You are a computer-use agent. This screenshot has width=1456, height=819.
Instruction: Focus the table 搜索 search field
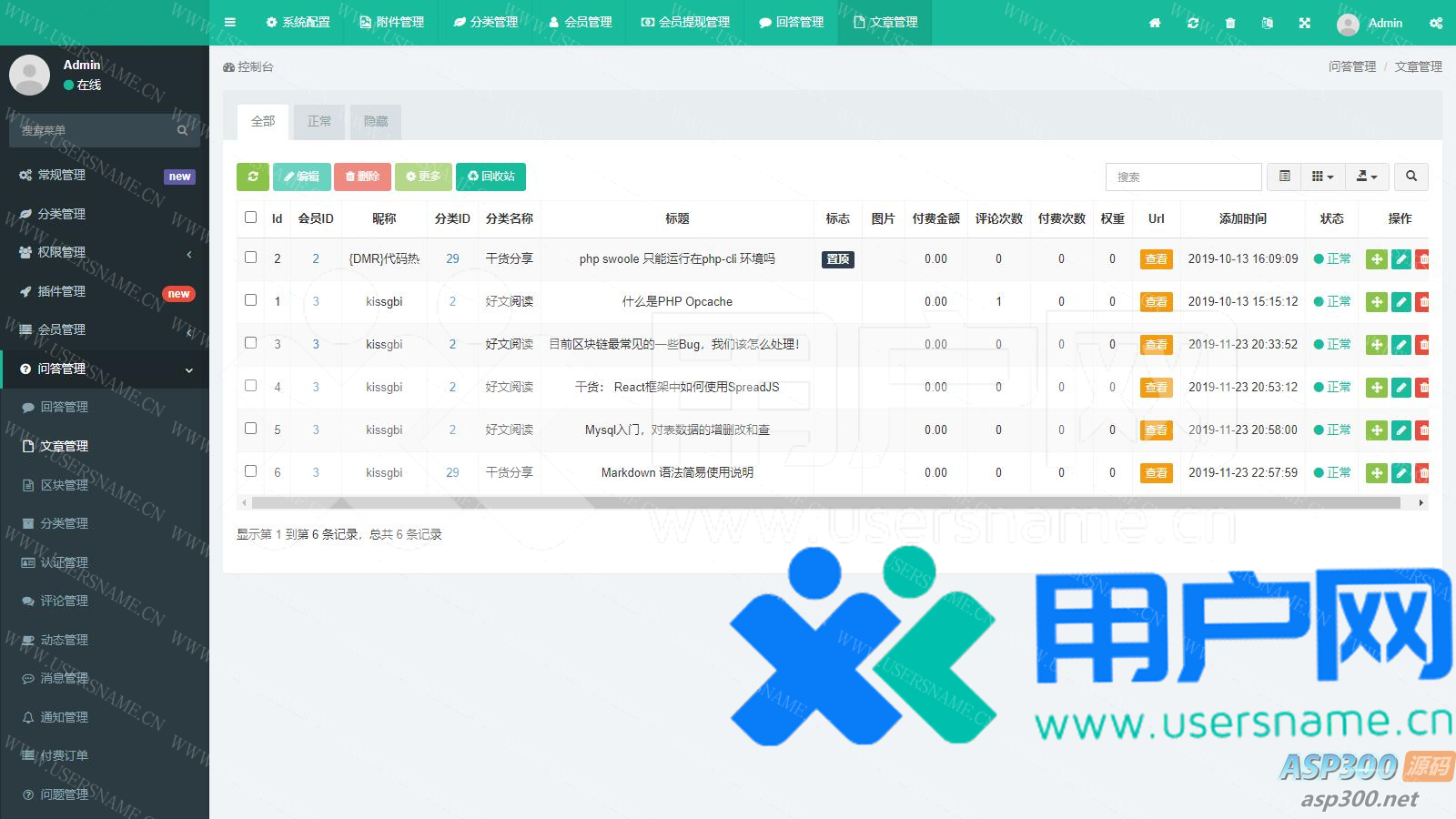click(1183, 177)
